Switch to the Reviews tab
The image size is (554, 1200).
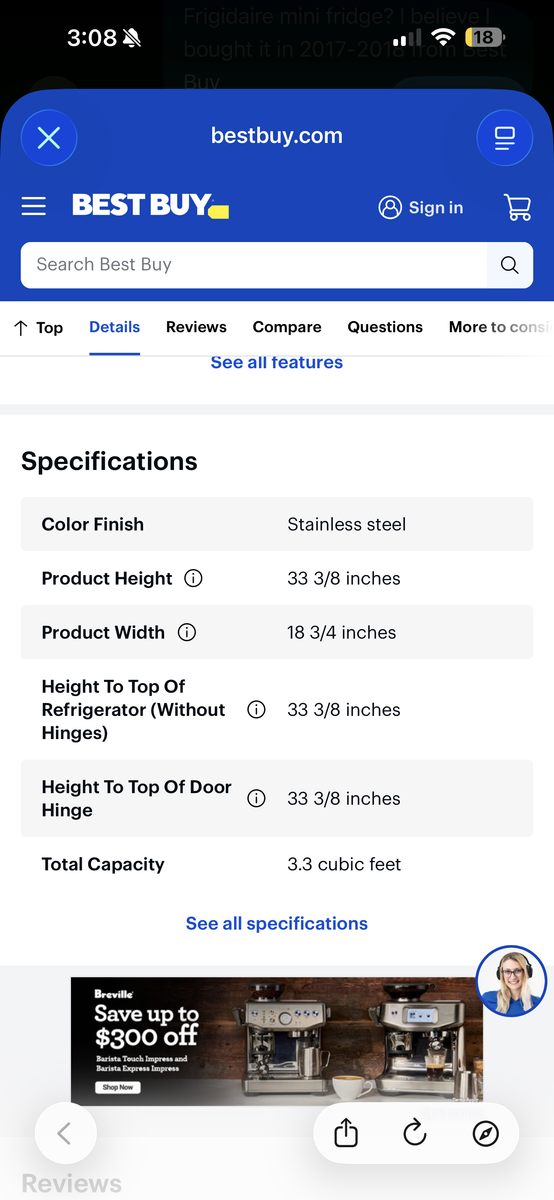tap(196, 327)
